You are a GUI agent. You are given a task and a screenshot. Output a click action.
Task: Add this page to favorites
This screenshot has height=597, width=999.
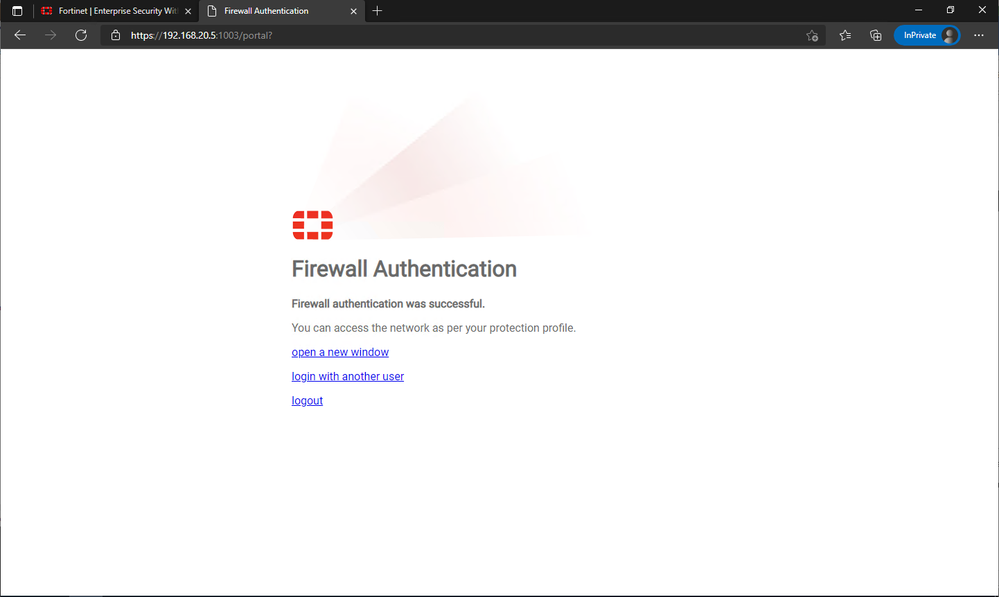click(812, 35)
